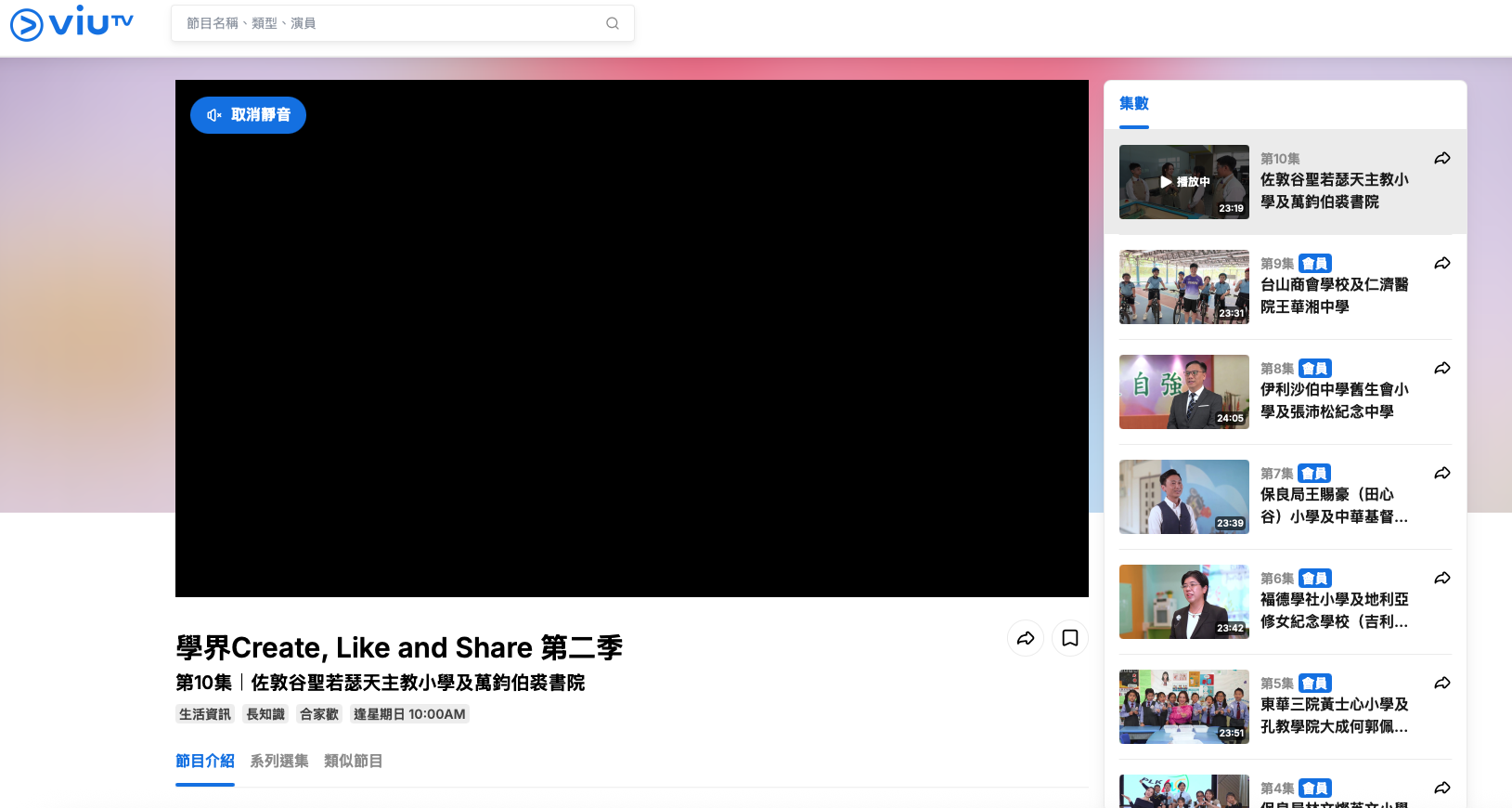
Task: Play 第7集 thumbnail lasting 23:39
Action: tap(1184, 497)
